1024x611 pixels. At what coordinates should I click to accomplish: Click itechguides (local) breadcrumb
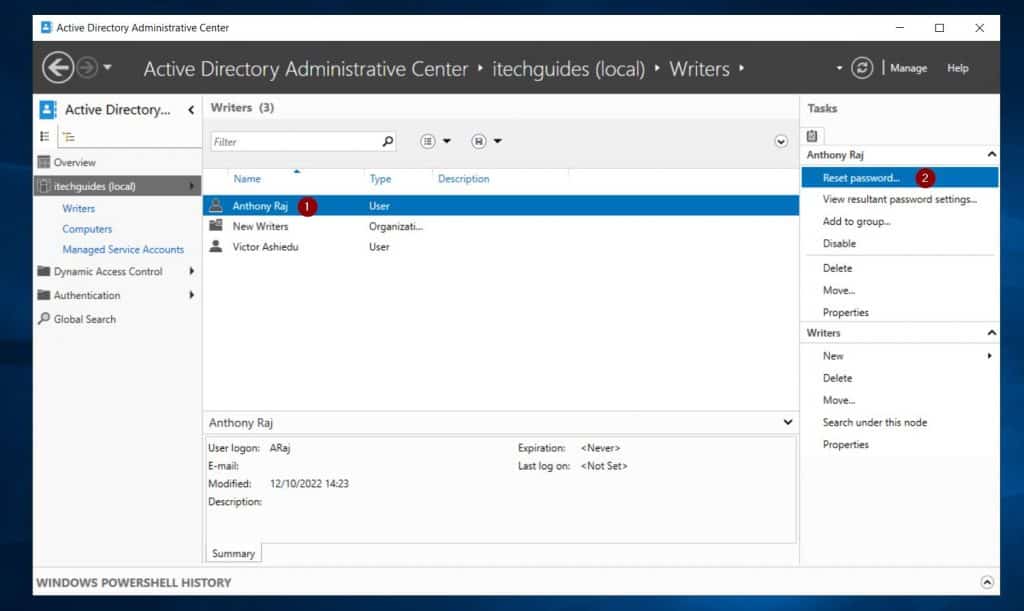(568, 69)
